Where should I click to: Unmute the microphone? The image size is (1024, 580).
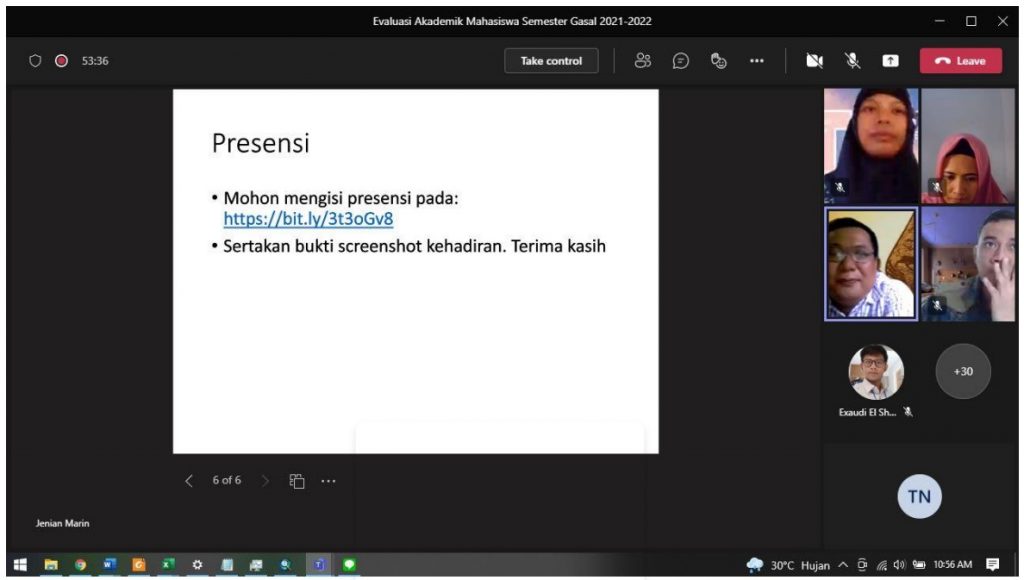(x=852, y=61)
